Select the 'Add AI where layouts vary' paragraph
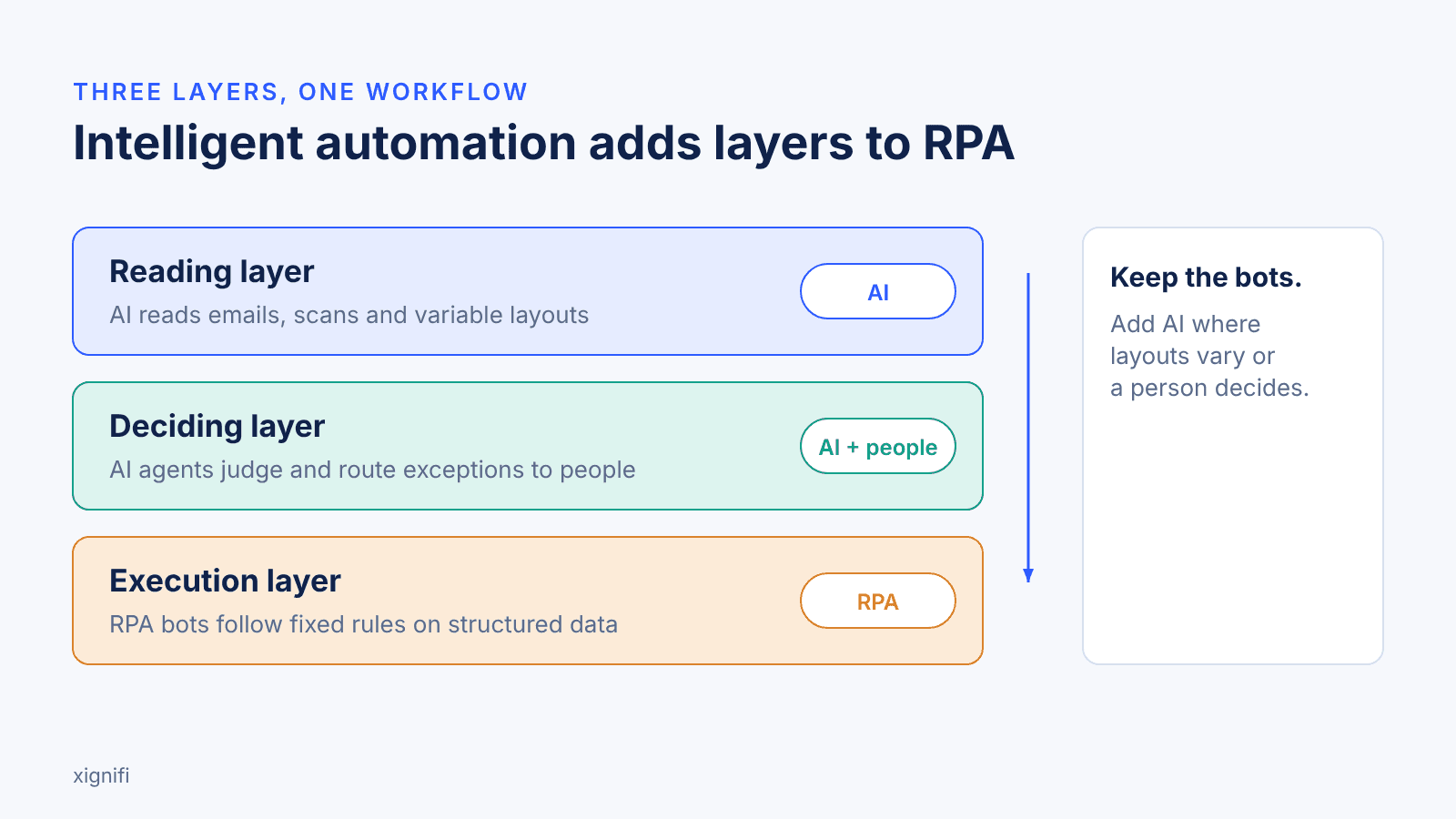Viewport: 1456px width, 819px height. click(1209, 356)
